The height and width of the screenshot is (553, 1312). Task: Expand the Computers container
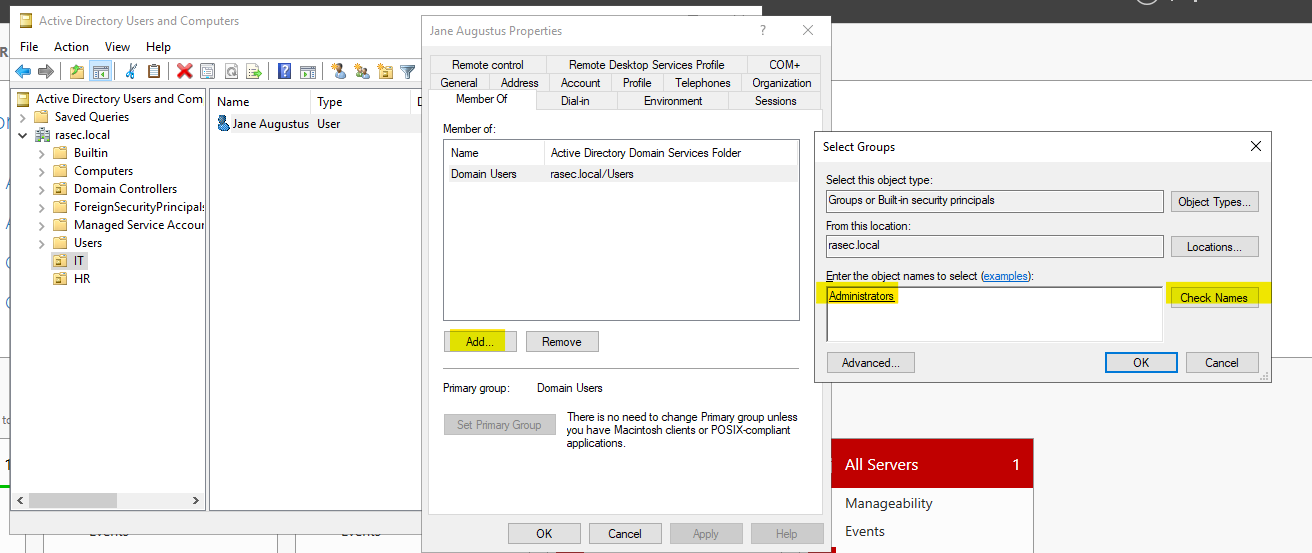coord(41,171)
